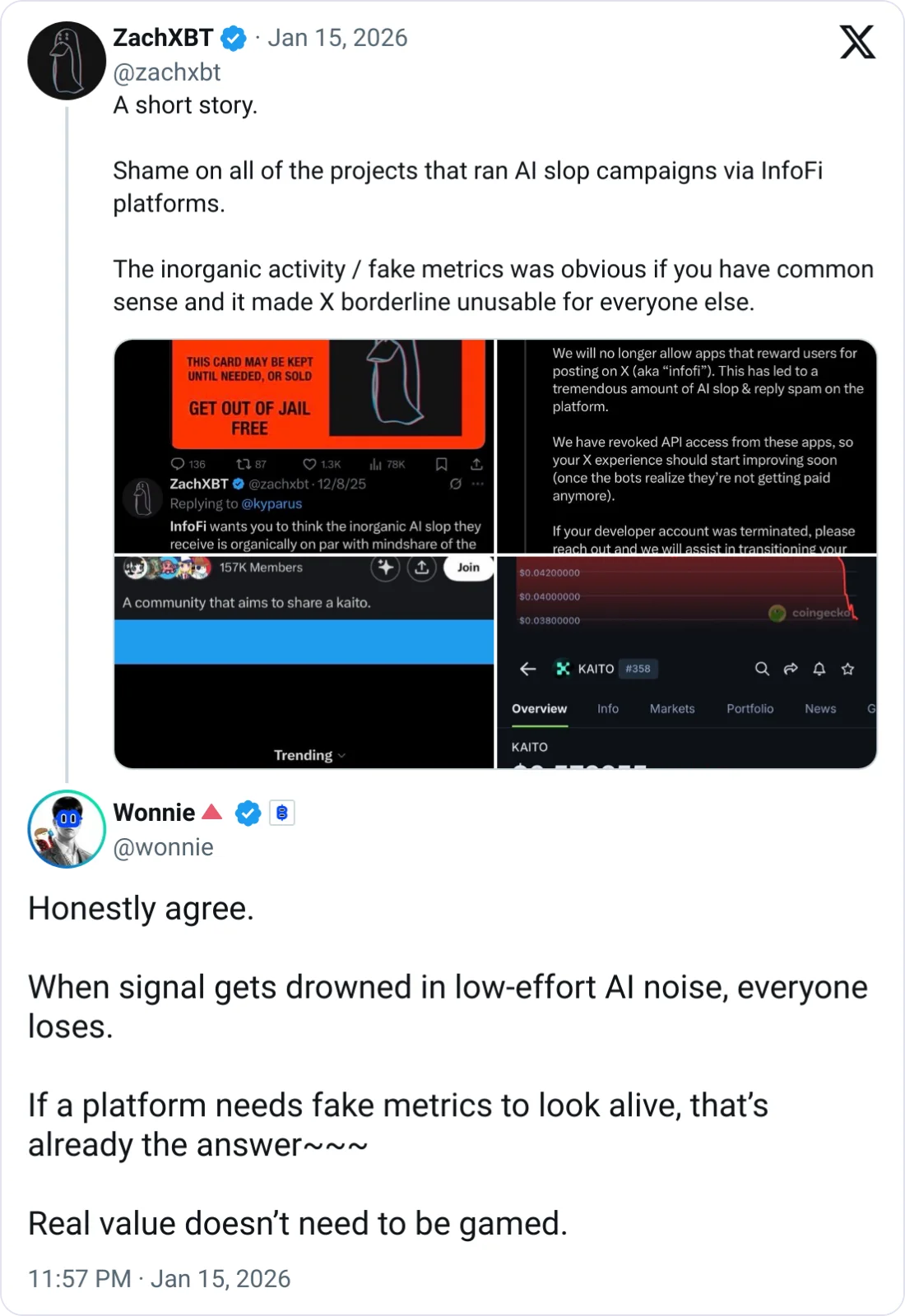Open Wonnie's profile avatar
Viewport: 905px width, 1316px height.
pos(67,829)
